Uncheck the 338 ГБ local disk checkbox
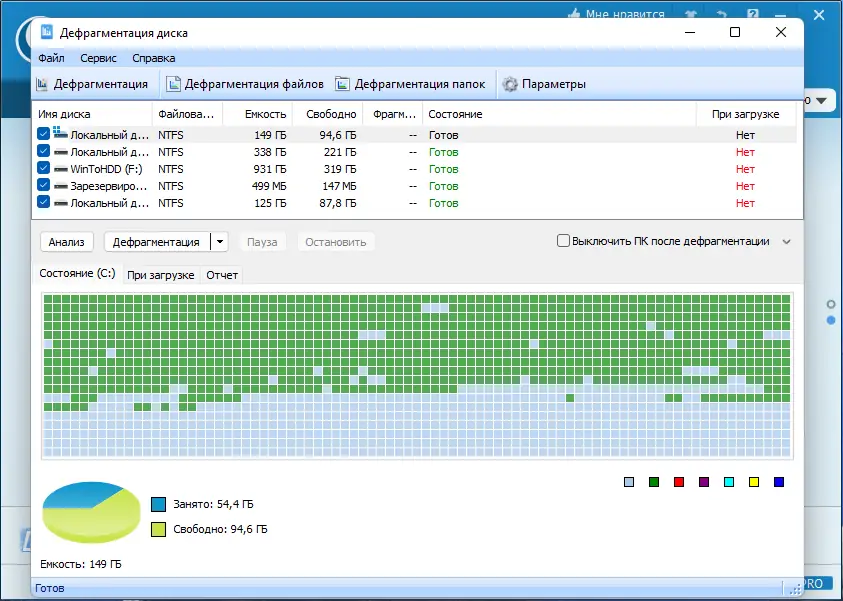 [x=44, y=151]
